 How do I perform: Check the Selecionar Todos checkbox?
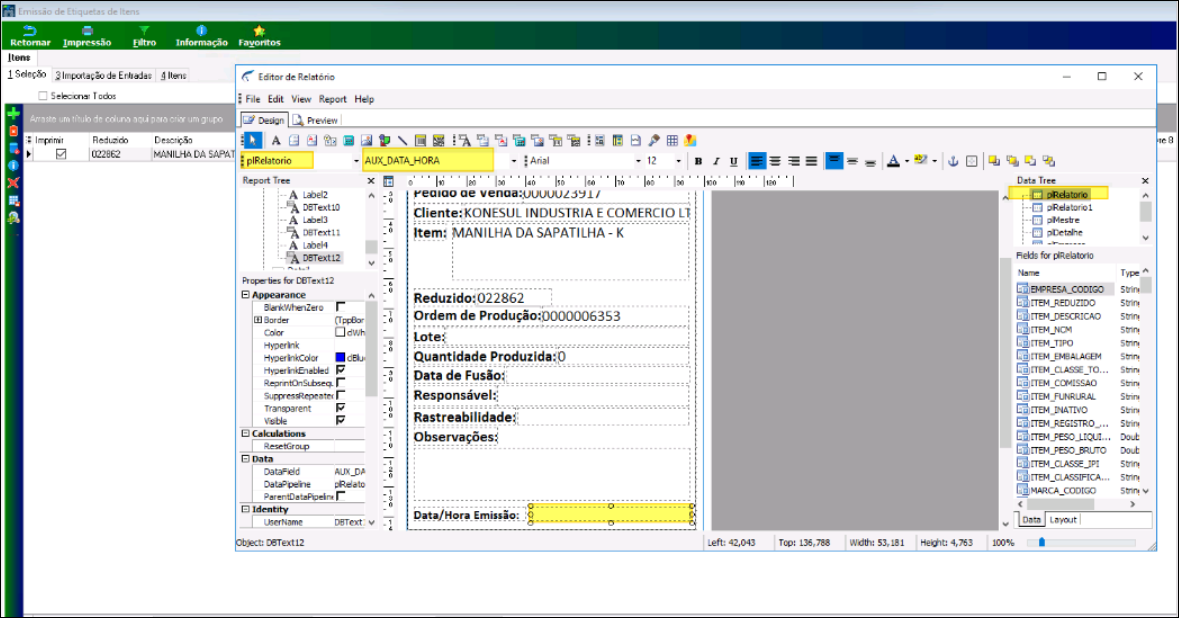click(43, 96)
